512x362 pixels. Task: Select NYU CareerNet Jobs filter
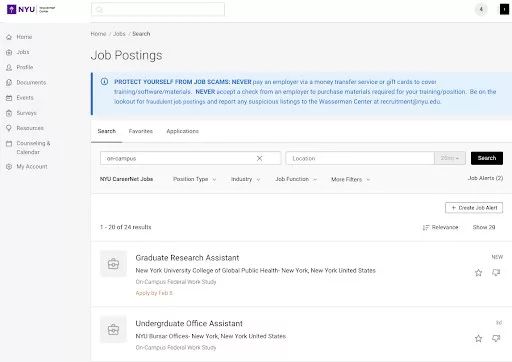(x=126, y=179)
